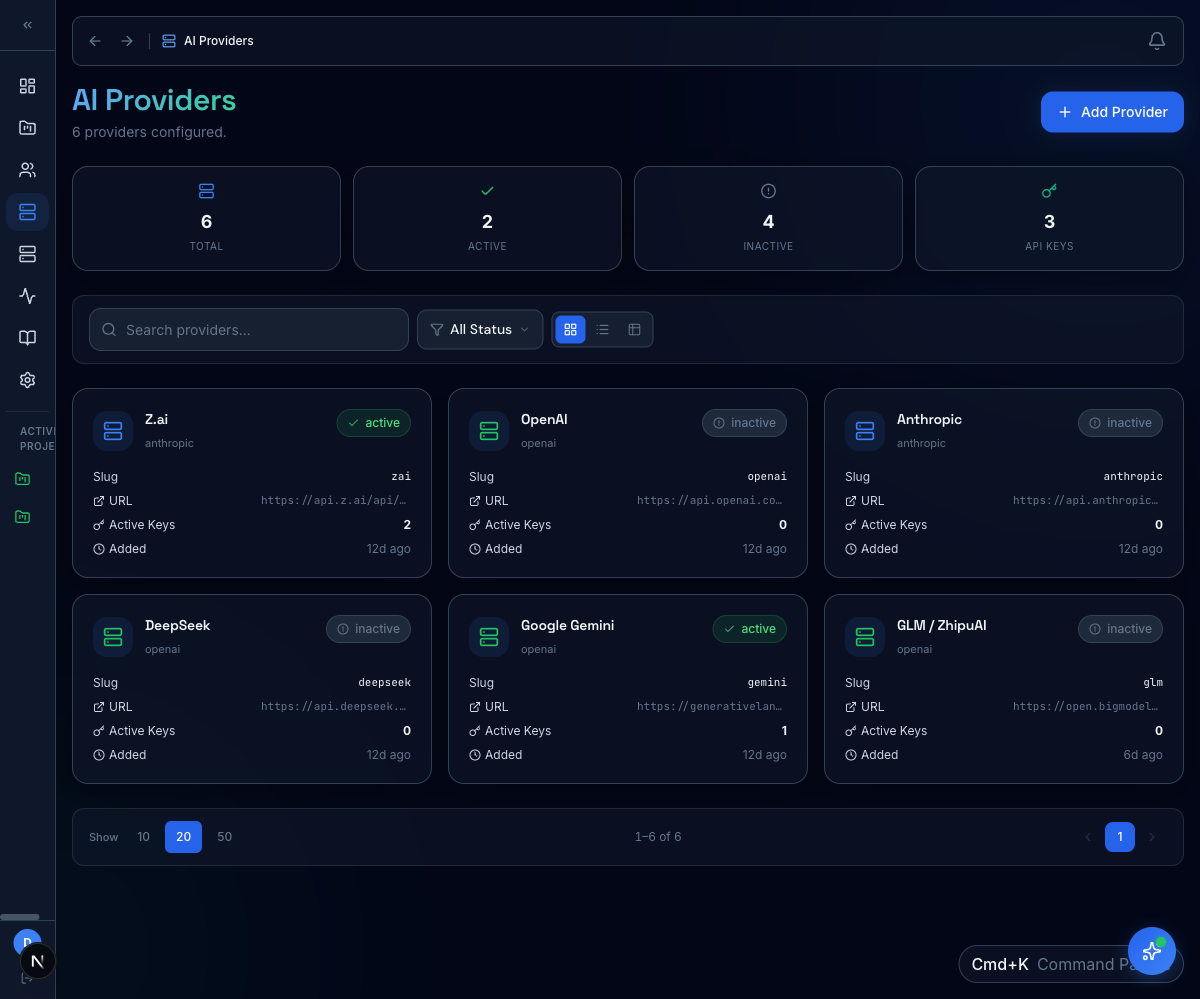Focus the Search providers field
1200x999 pixels.
pos(249,329)
